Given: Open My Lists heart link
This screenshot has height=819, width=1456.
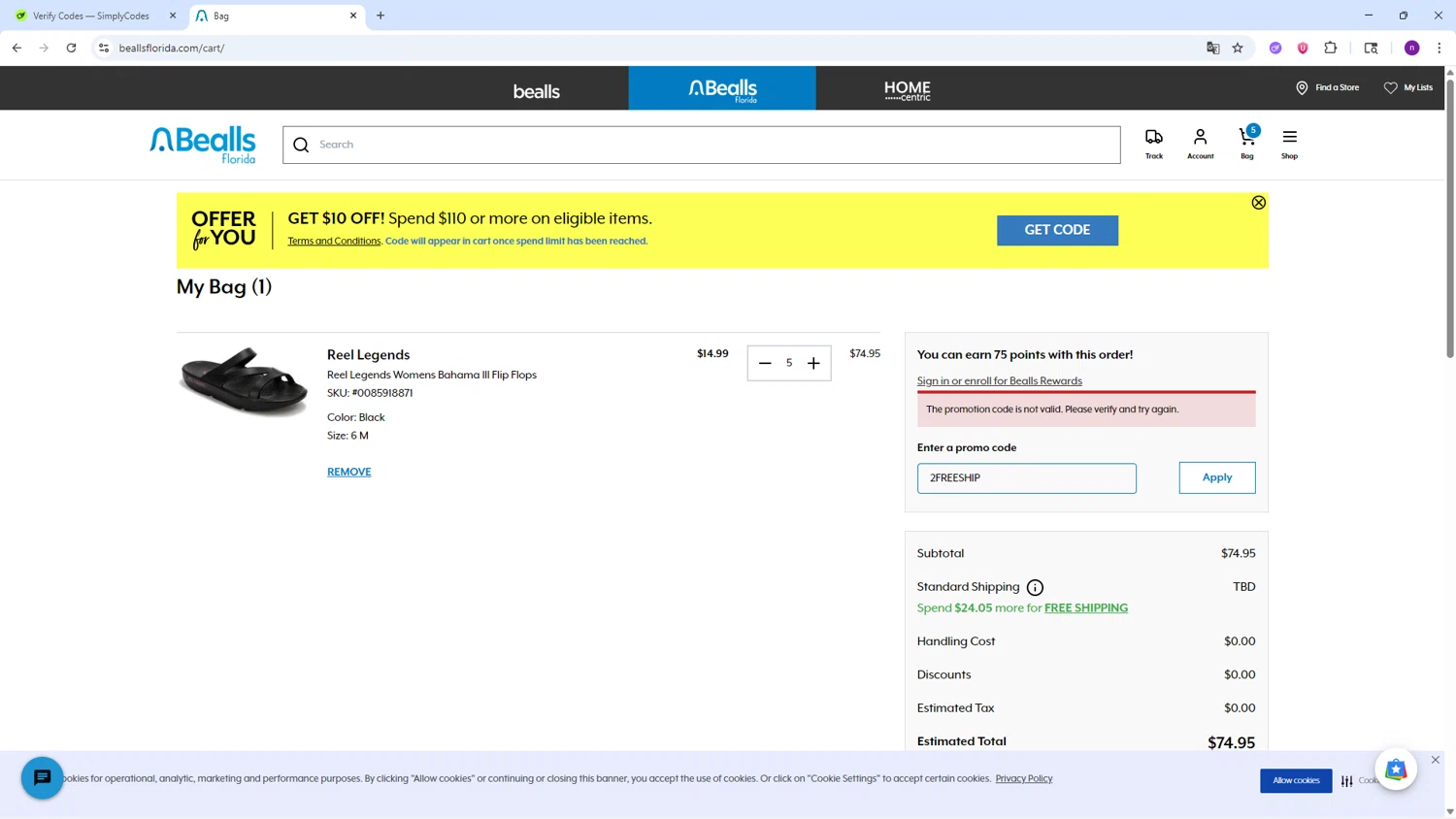Looking at the screenshot, I should point(1407,87).
